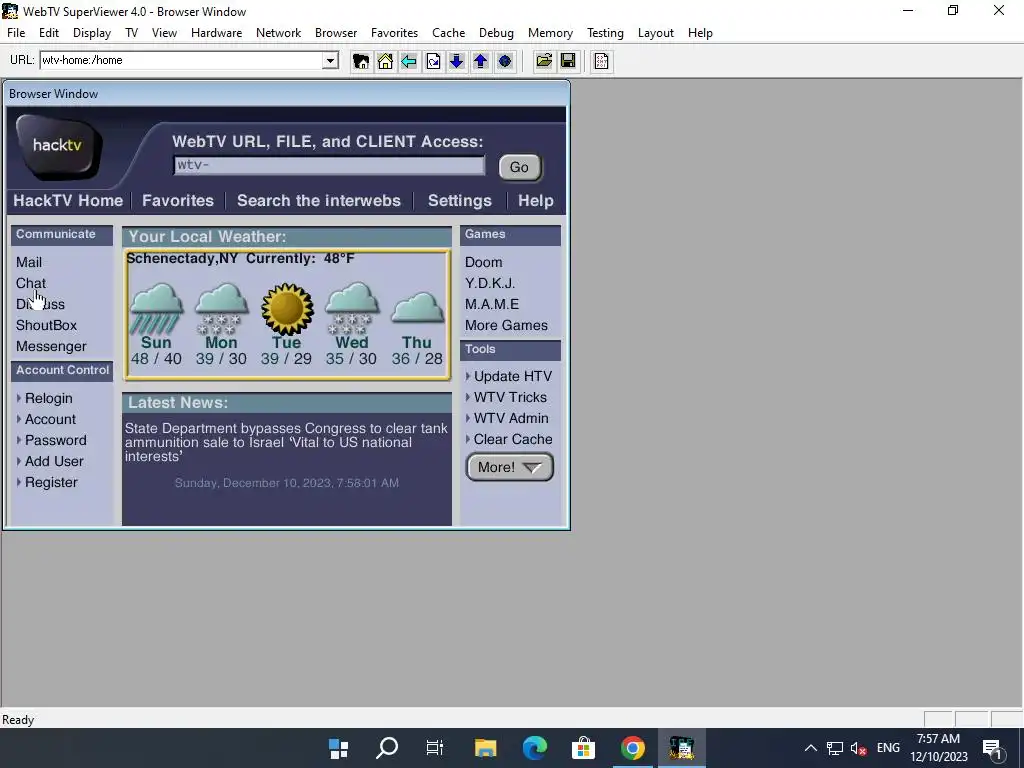This screenshot has height=768, width=1024.
Task: Open the File menu
Action: 16,33
